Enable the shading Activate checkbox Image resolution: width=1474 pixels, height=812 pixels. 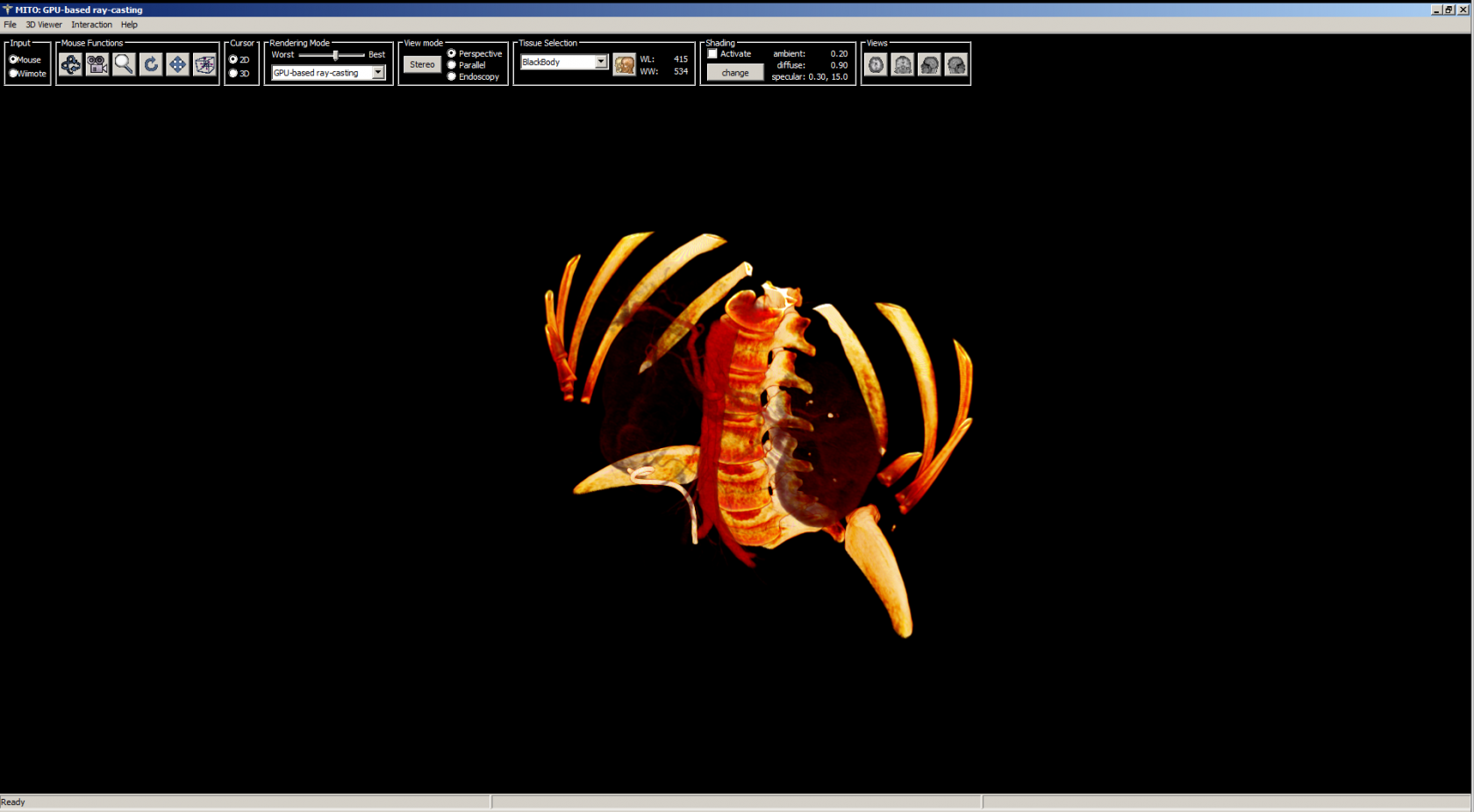pyautogui.click(x=713, y=54)
